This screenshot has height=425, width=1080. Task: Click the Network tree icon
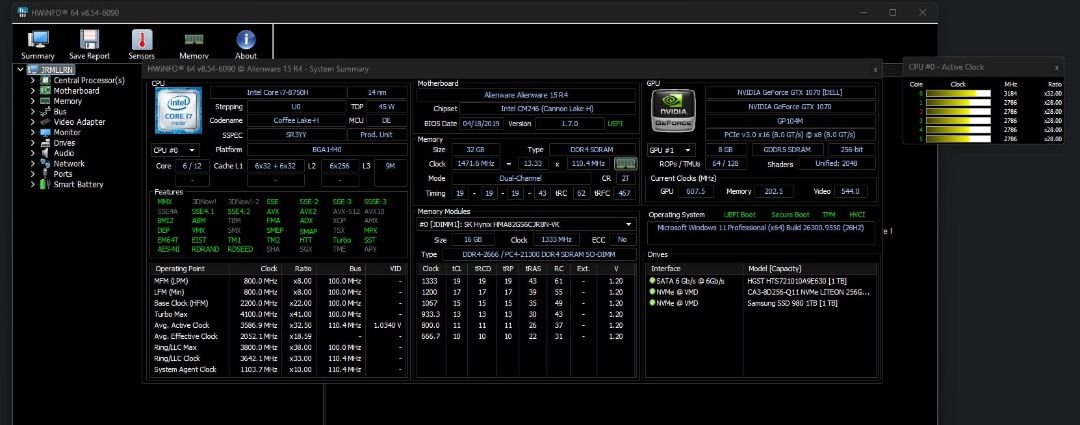[45, 163]
